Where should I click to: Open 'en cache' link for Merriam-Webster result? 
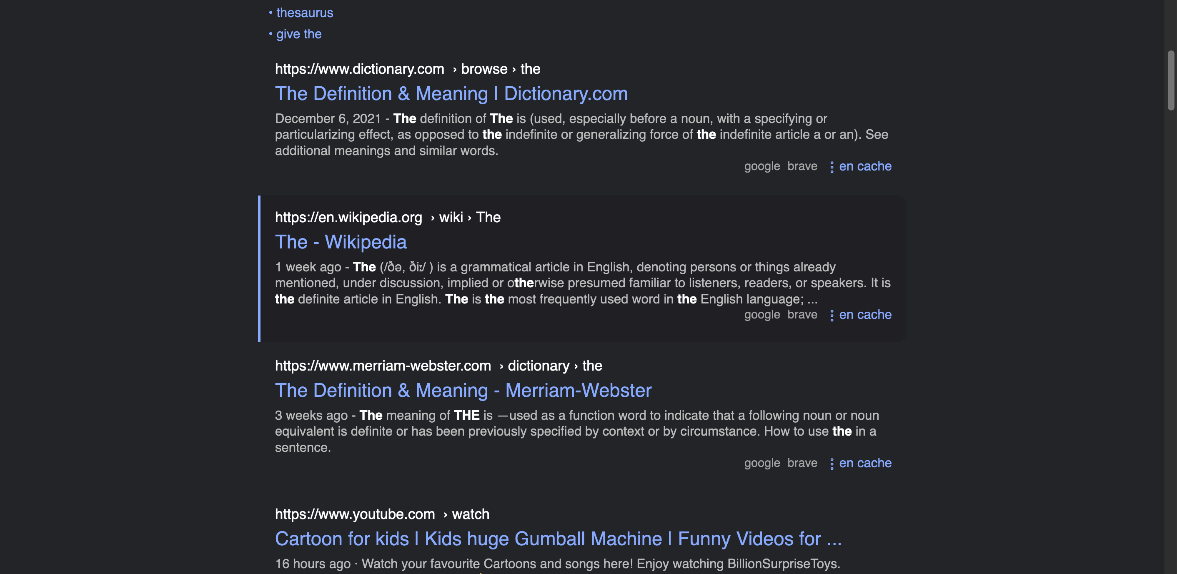(x=865, y=464)
